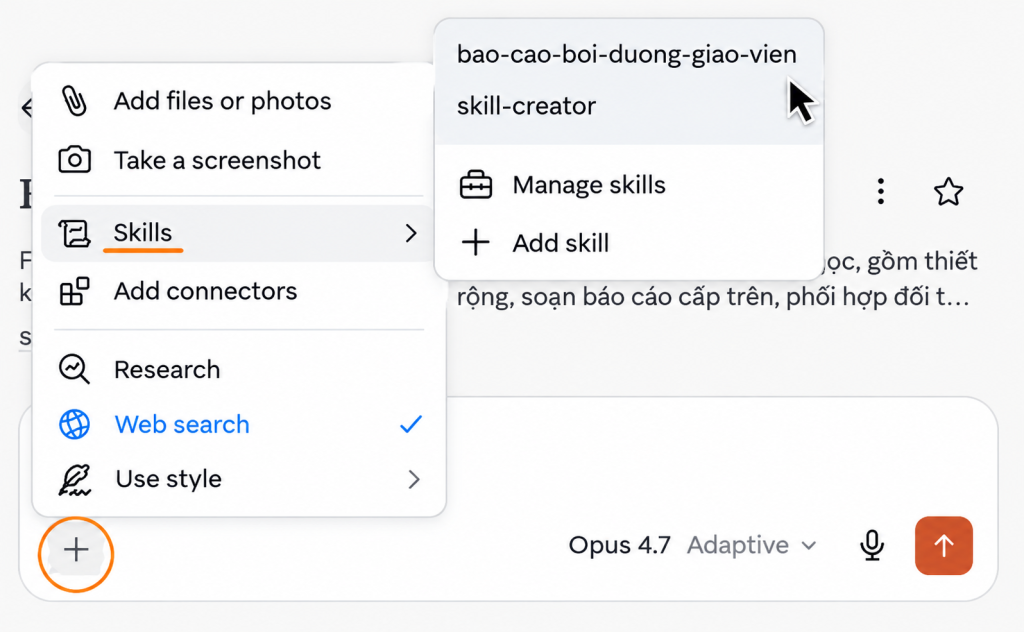Select the bao-cao-boi-duong-giao-vien skill
This screenshot has width=1024, height=632.
pos(627,54)
